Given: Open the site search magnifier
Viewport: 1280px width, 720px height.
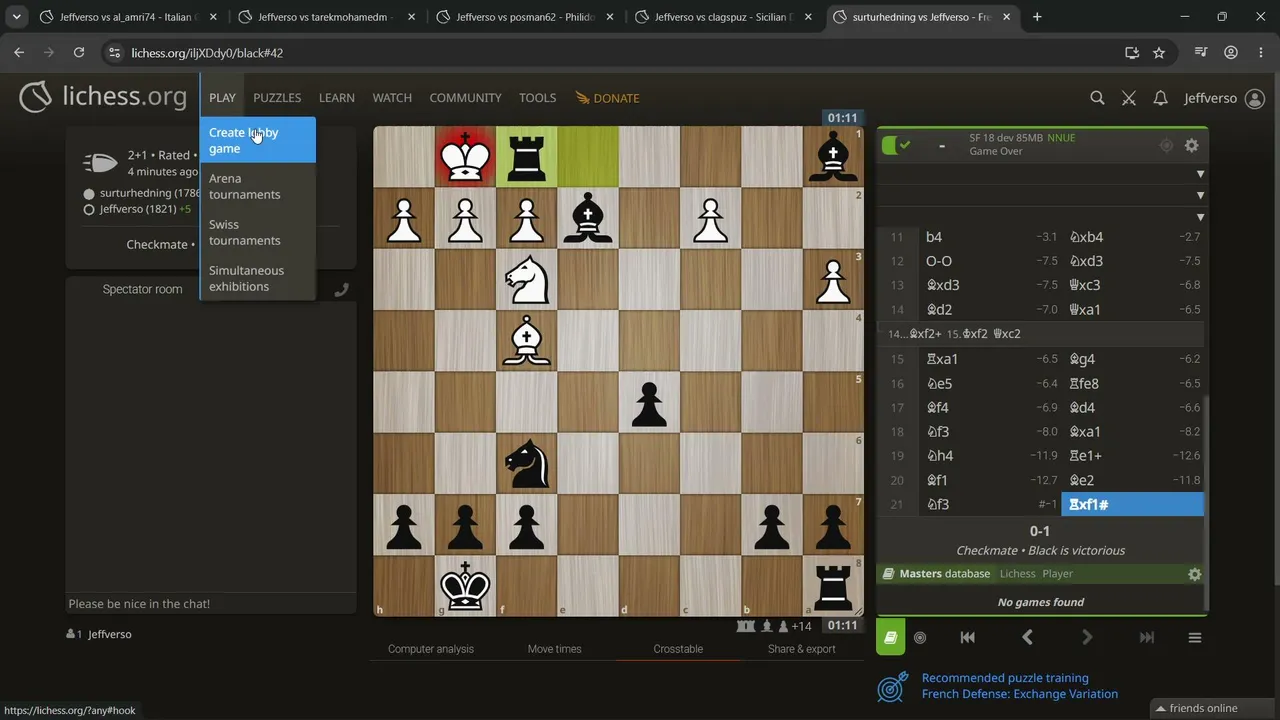Looking at the screenshot, I should [x=1097, y=98].
